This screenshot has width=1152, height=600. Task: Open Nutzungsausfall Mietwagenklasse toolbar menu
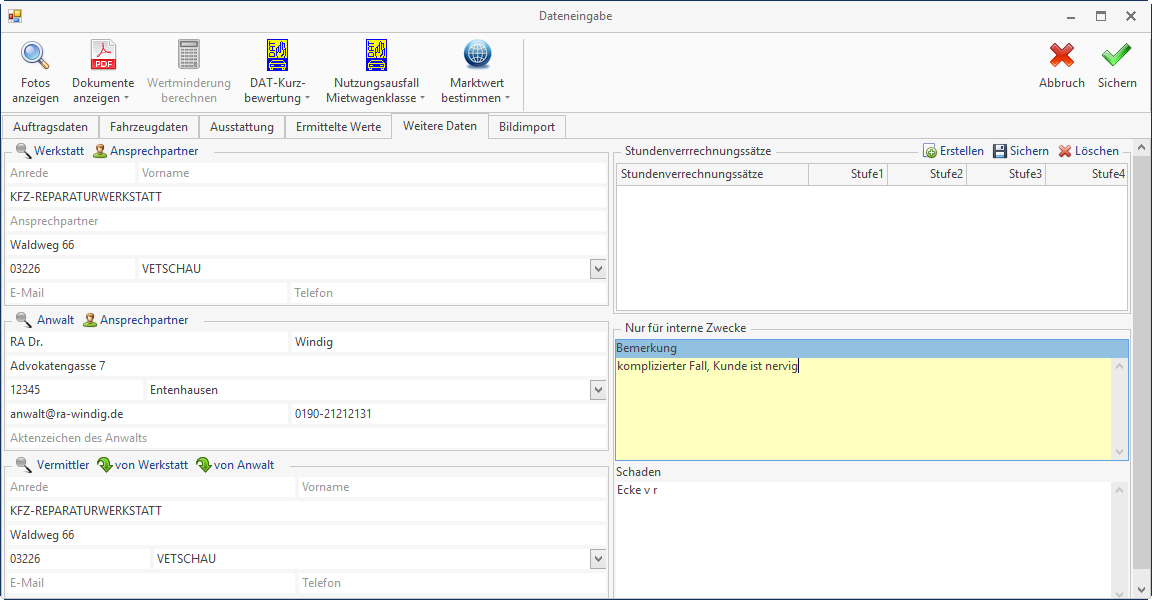[375, 72]
